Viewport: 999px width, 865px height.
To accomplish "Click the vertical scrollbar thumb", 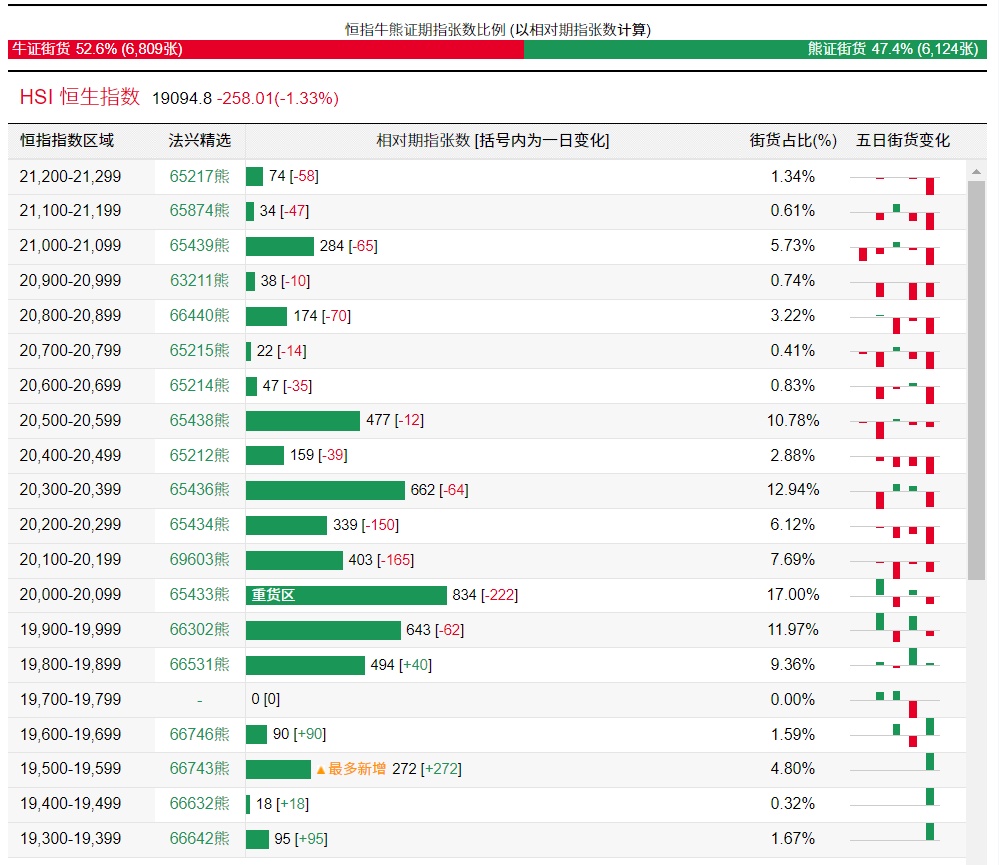I will (x=977, y=380).
